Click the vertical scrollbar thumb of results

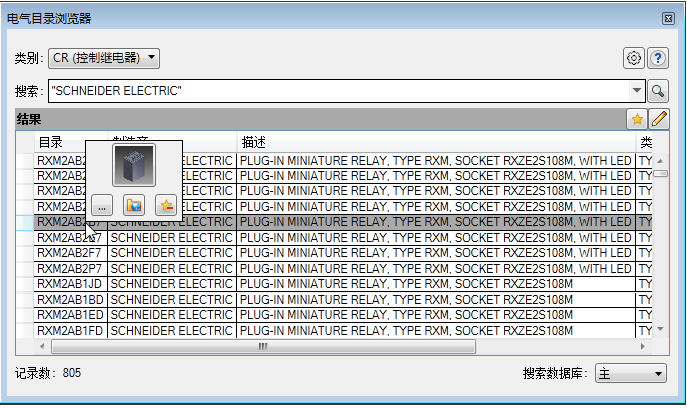point(660,174)
